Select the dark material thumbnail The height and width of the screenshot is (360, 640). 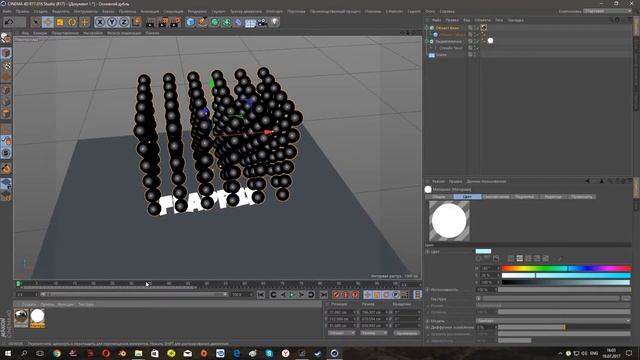tap(21, 318)
